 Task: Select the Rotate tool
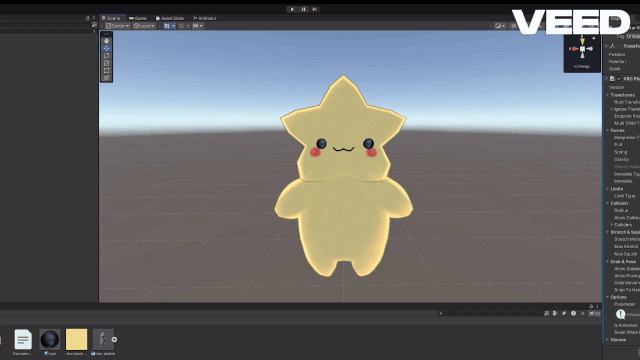pos(107,56)
